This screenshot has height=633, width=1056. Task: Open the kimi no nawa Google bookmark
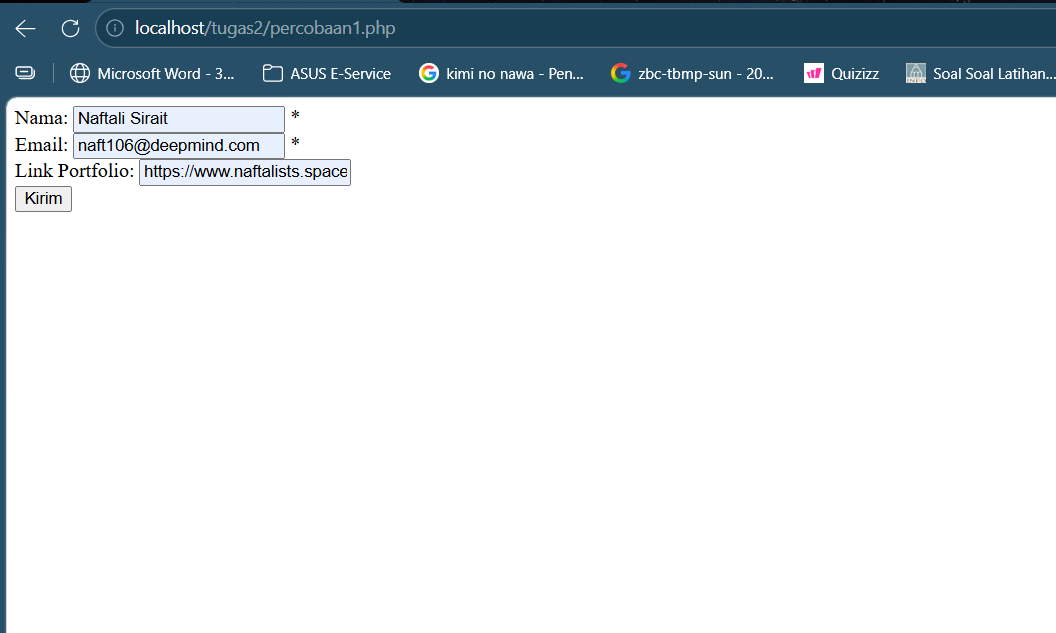[x=501, y=73]
